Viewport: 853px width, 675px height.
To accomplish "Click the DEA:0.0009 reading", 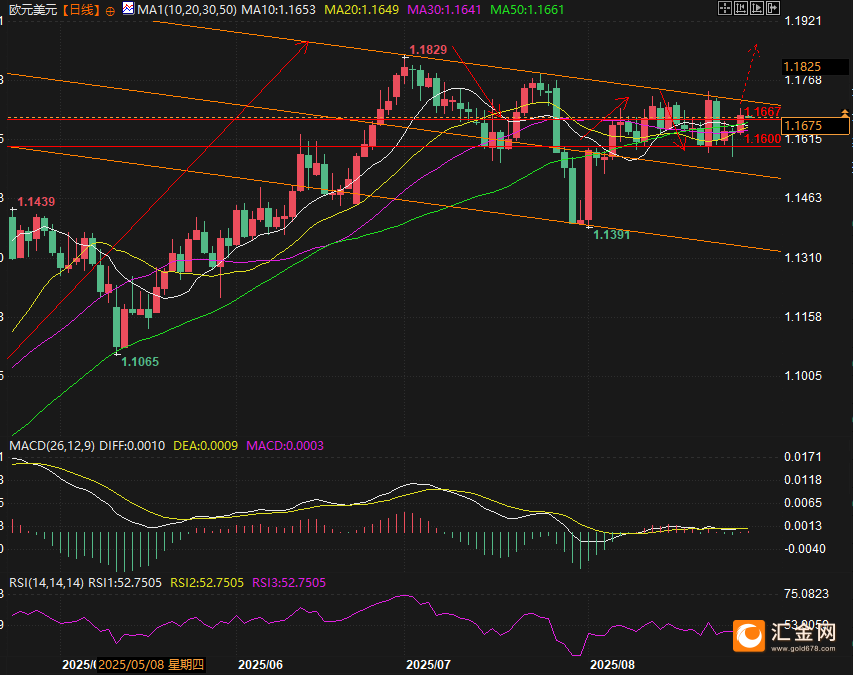I will click(206, 446).
